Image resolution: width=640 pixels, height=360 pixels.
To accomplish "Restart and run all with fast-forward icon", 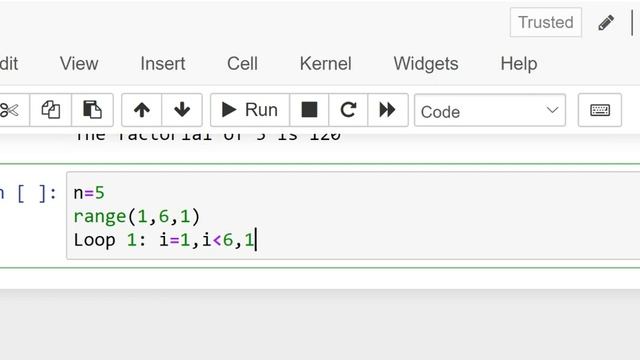I will pos(388,110).
